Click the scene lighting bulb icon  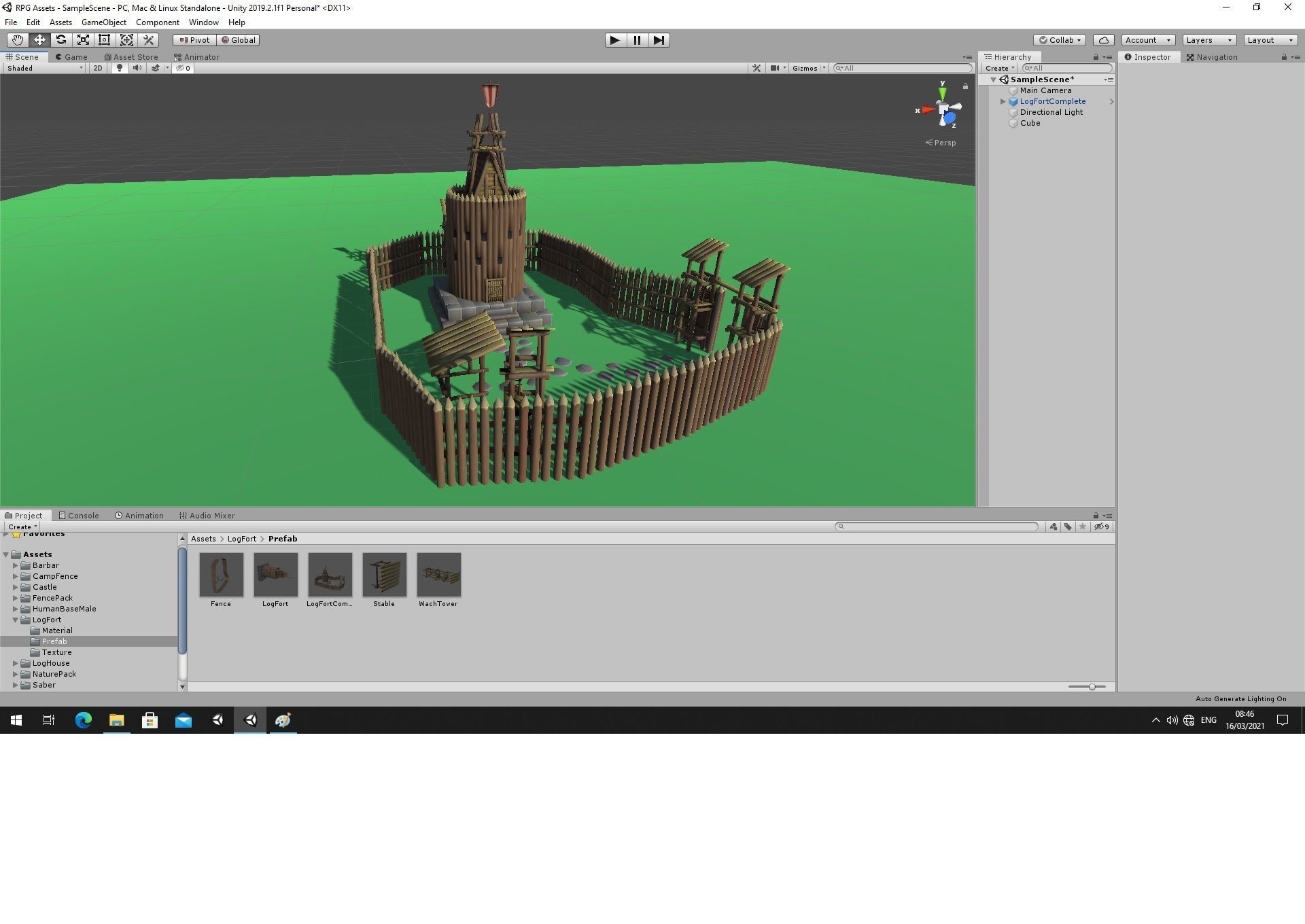[x=120, y=68]
